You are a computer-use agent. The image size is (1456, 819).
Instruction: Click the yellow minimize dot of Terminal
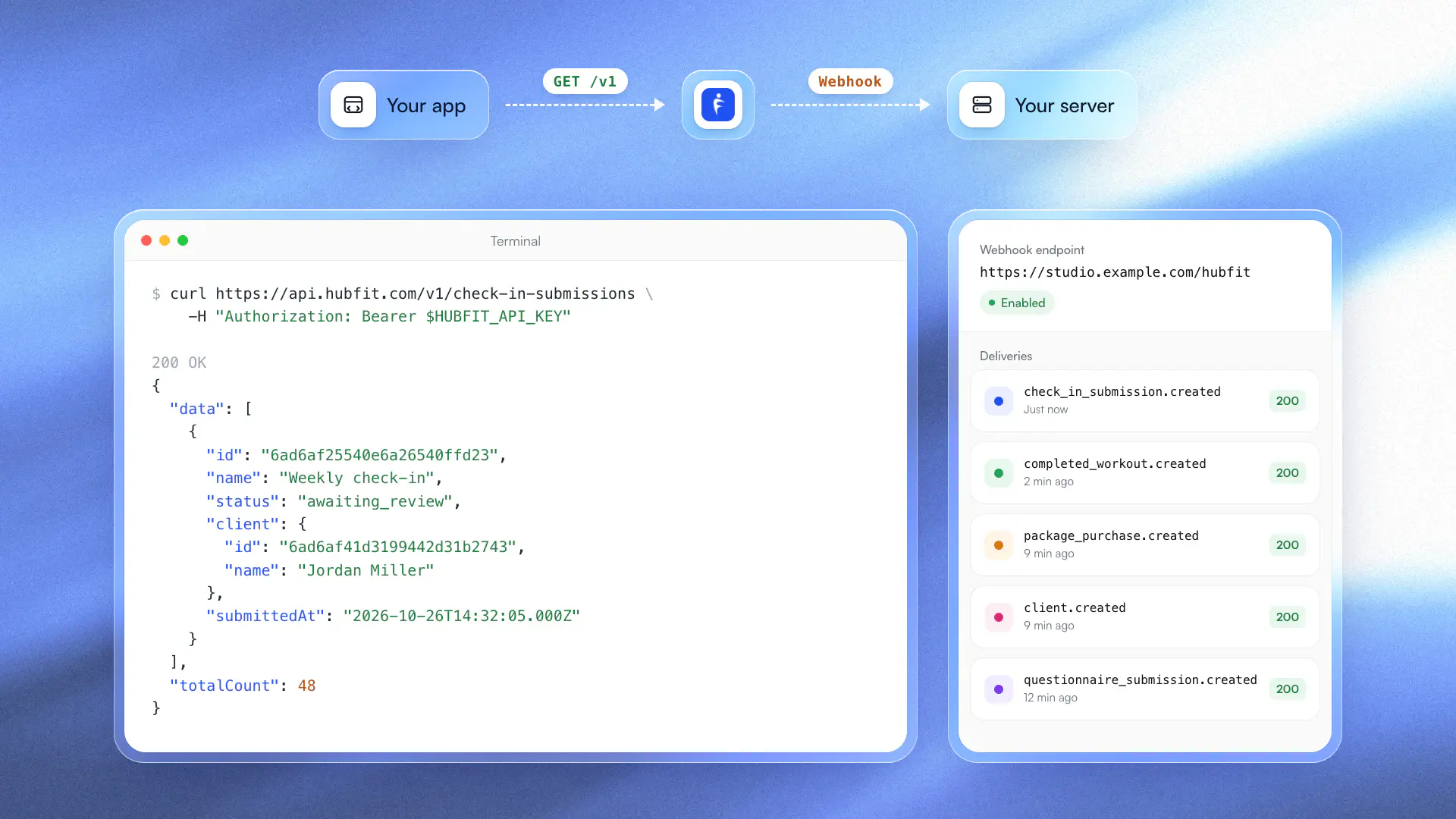165,240
